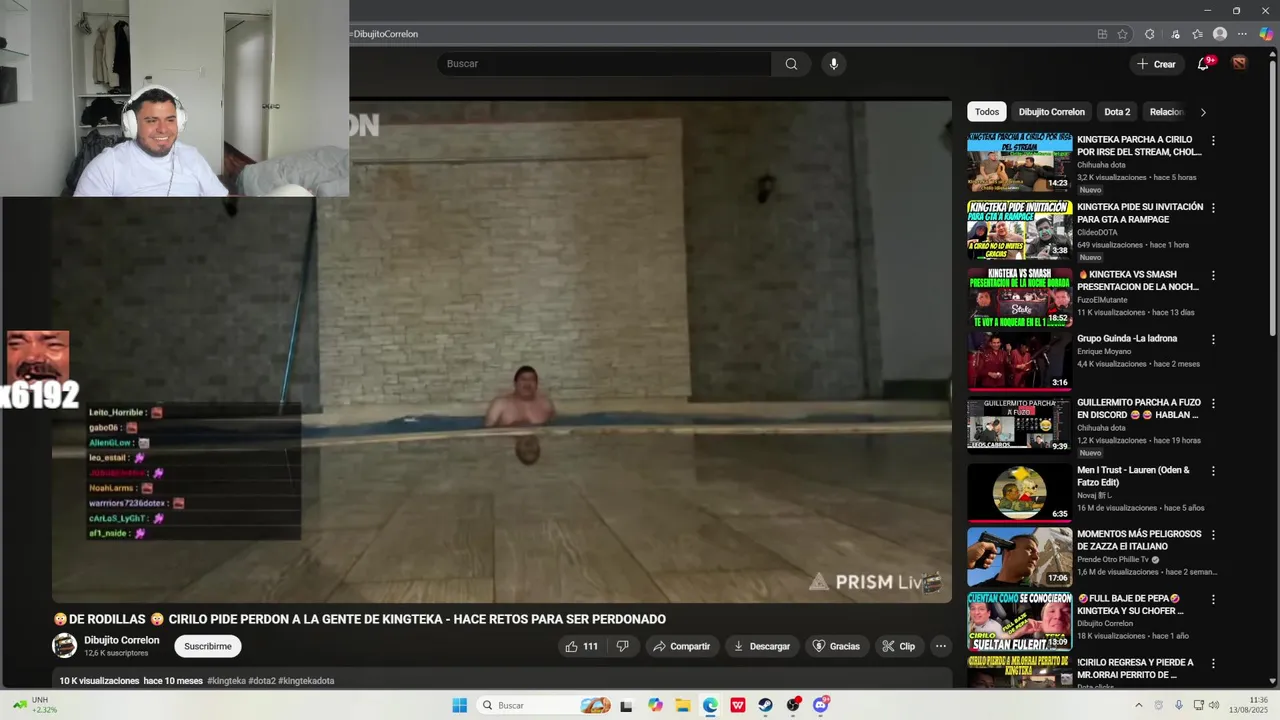Open volume control in system tray
Image resolution: width=1280 pixels, height=720 pixels.
click(1214, 705)
